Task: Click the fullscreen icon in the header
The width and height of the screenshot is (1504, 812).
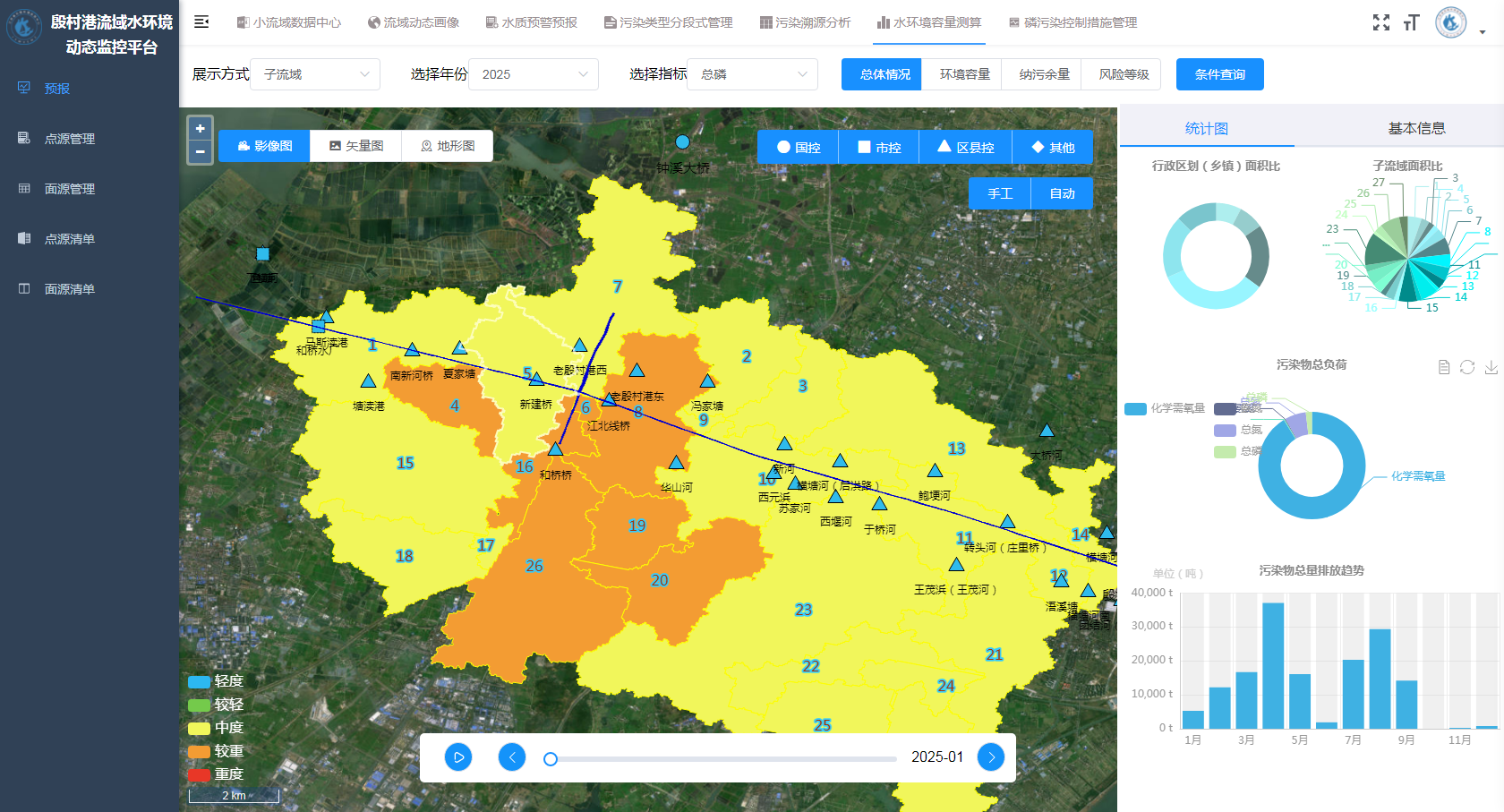Action: pos(1381,22)
